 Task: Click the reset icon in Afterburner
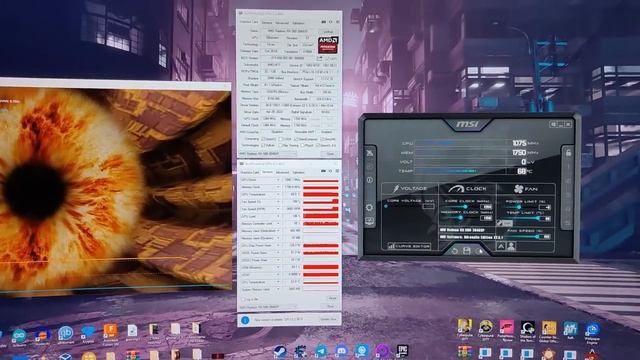(455, 251)
